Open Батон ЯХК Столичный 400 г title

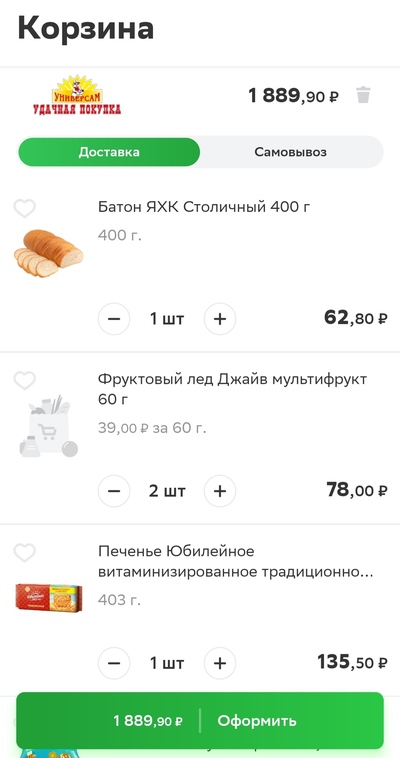[204, 207]
